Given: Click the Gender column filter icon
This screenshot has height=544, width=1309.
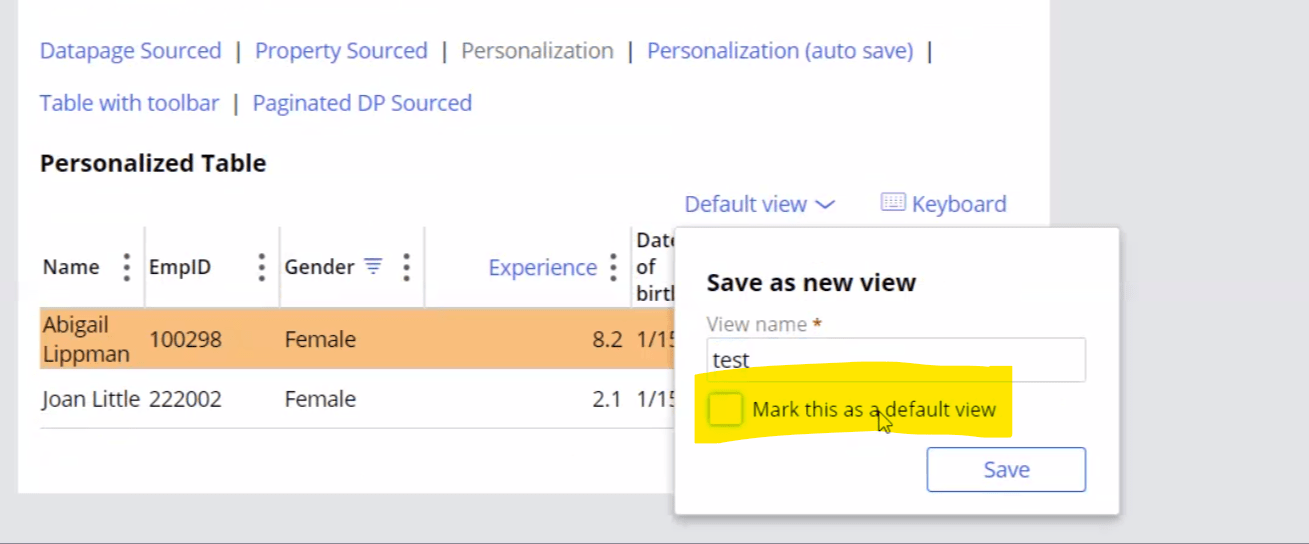Looking at the screenshot, I should (x=373, y=266).
